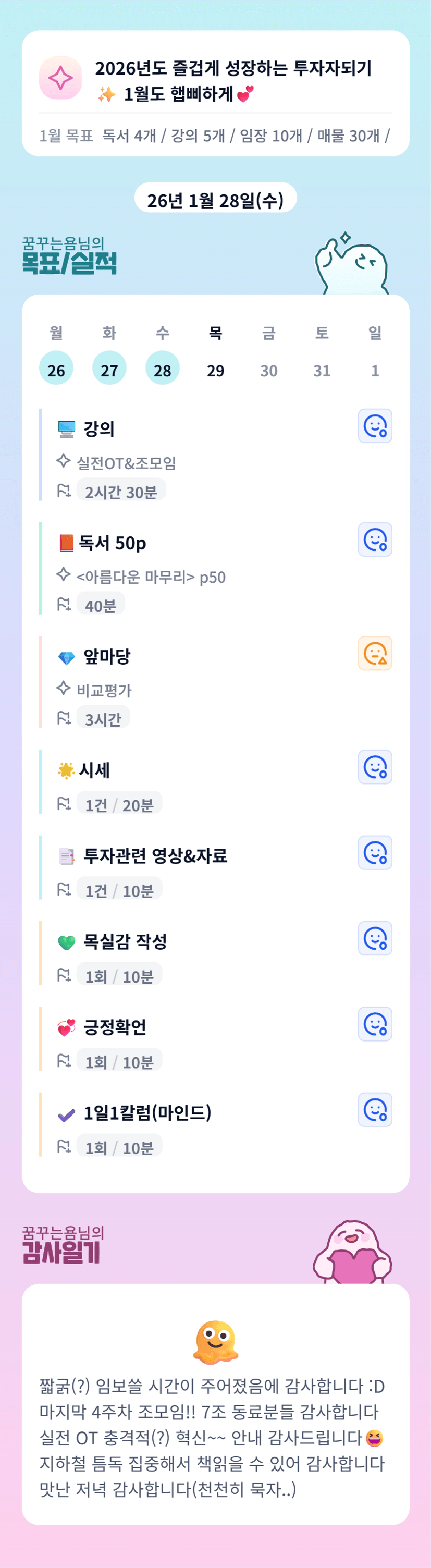Click the smiley status icon for 긍정확언

[x=375, y=1024]
